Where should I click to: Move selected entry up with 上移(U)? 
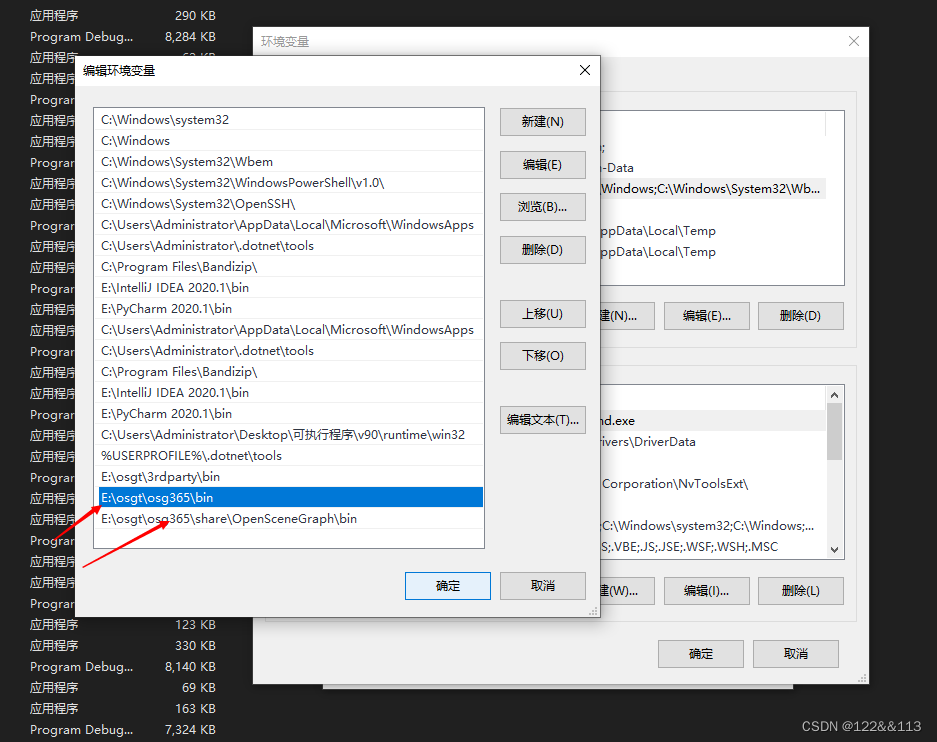pos(542,314)
